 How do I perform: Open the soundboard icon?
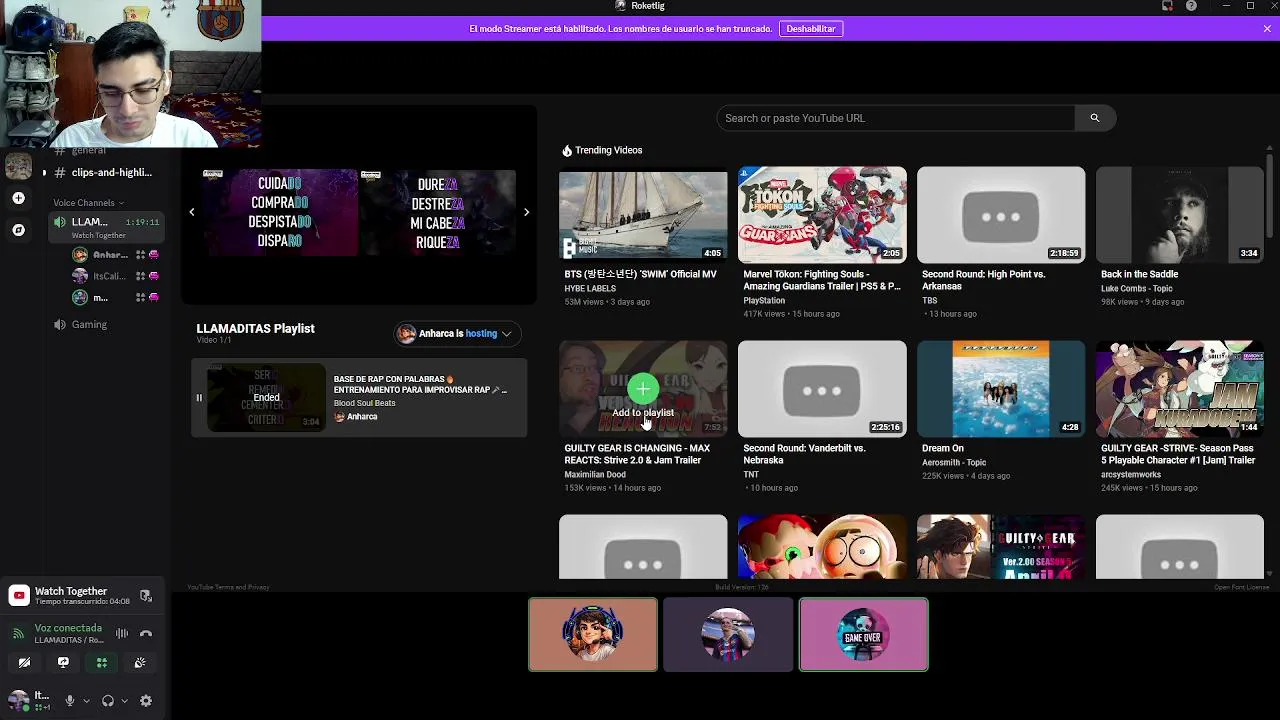pos(140,662)
